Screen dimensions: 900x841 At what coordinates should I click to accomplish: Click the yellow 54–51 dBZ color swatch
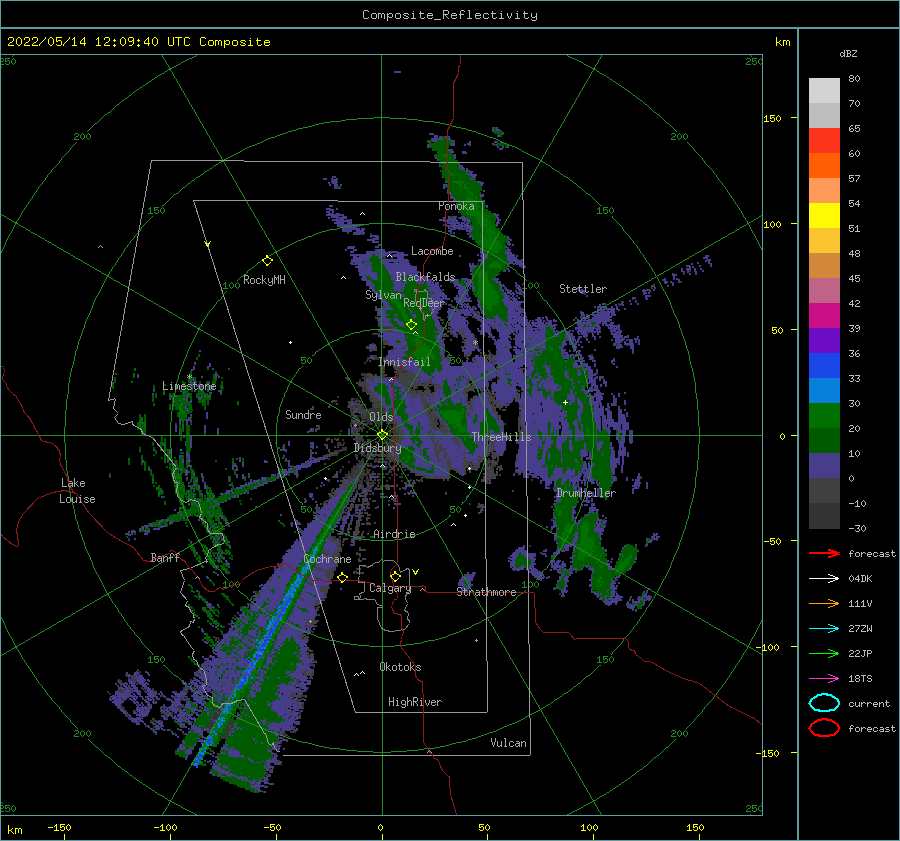tap(824, 216)
